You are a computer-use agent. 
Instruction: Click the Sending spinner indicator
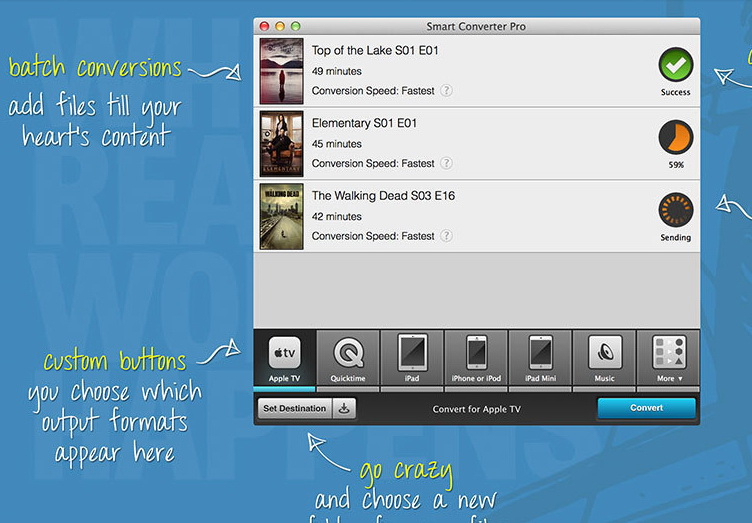pyautogui.click(x=676, y=210)
